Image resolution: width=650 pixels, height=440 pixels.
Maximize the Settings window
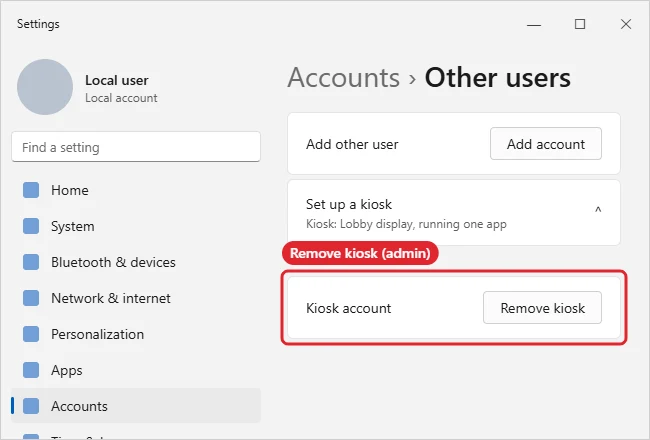click(580, 24)
